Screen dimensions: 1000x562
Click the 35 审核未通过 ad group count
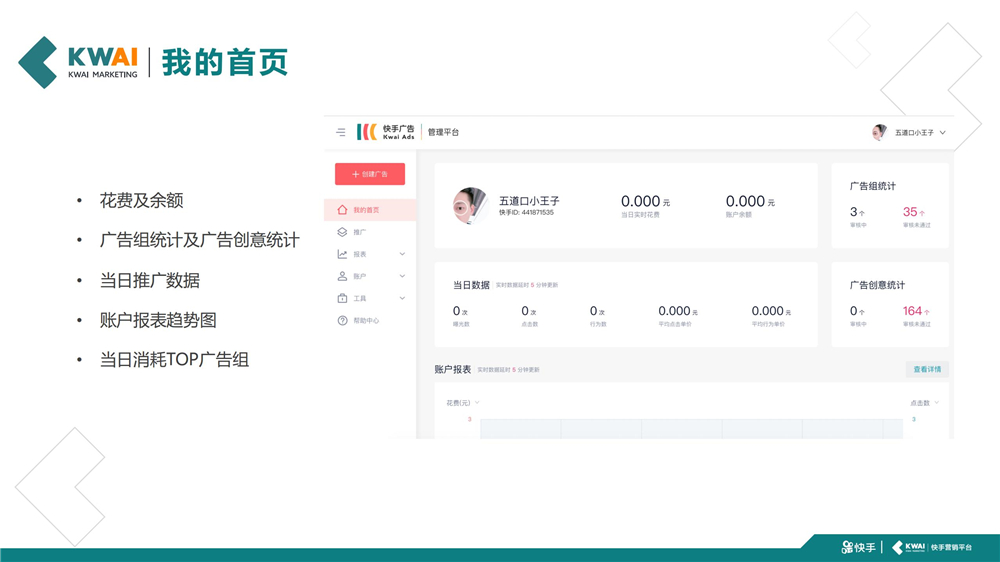pos(911,212)
